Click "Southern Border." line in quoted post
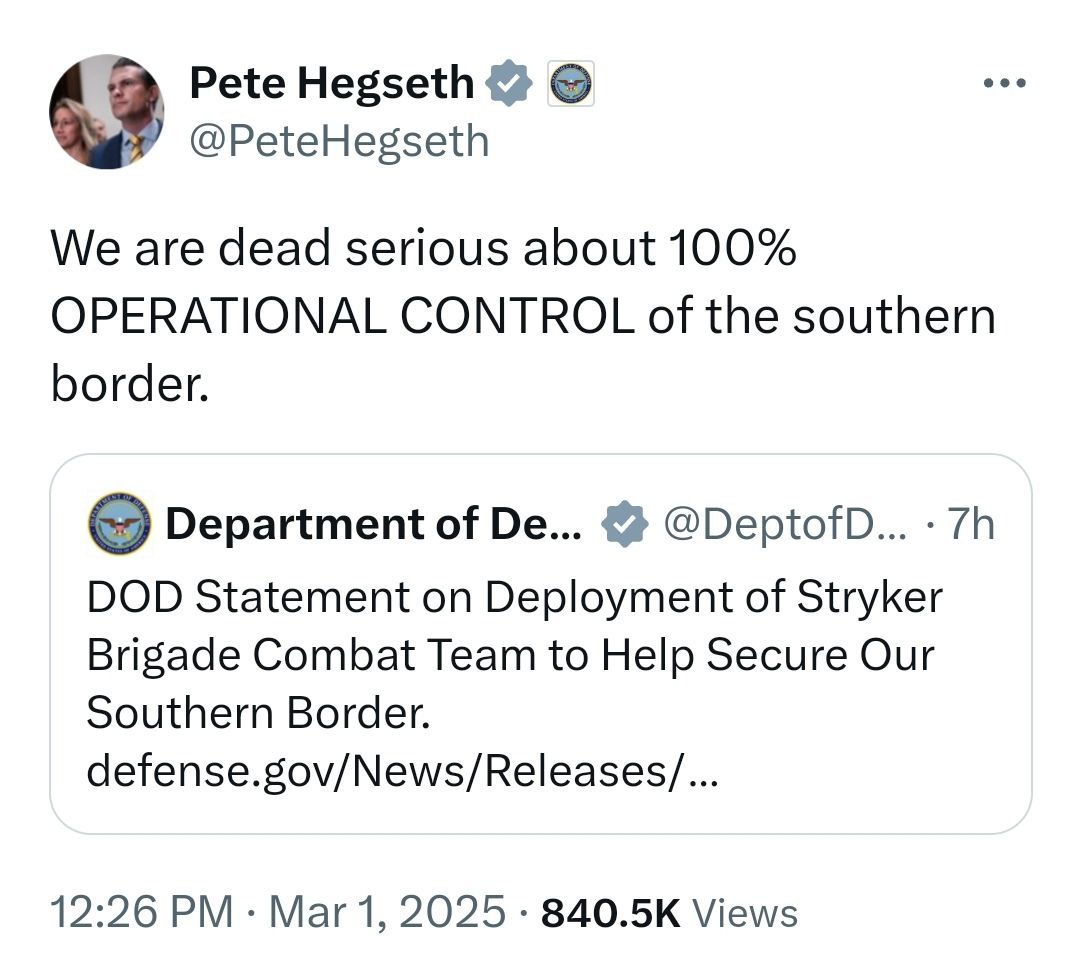The height and width of the screenshot is (980, 1080). tap(258, 713)
